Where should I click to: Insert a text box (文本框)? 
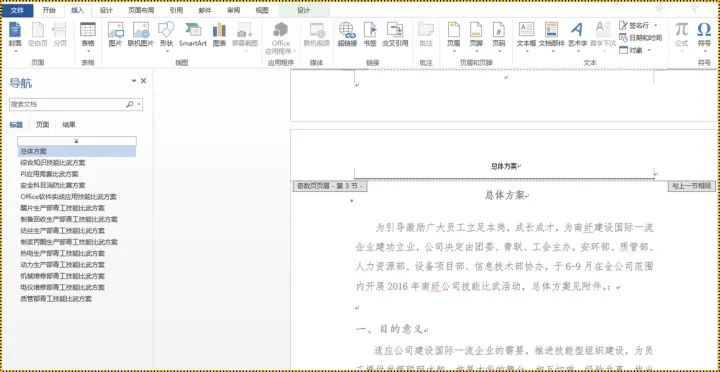pyautogui.click(x=526, y=36)
